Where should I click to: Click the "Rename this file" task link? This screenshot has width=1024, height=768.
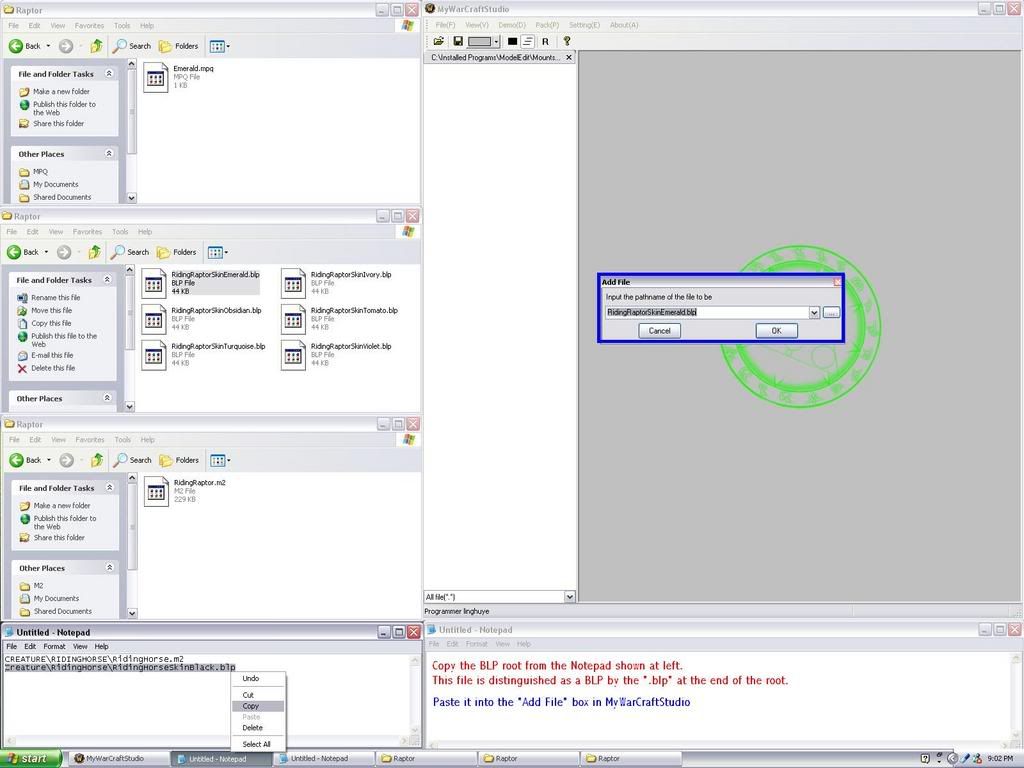56,297
